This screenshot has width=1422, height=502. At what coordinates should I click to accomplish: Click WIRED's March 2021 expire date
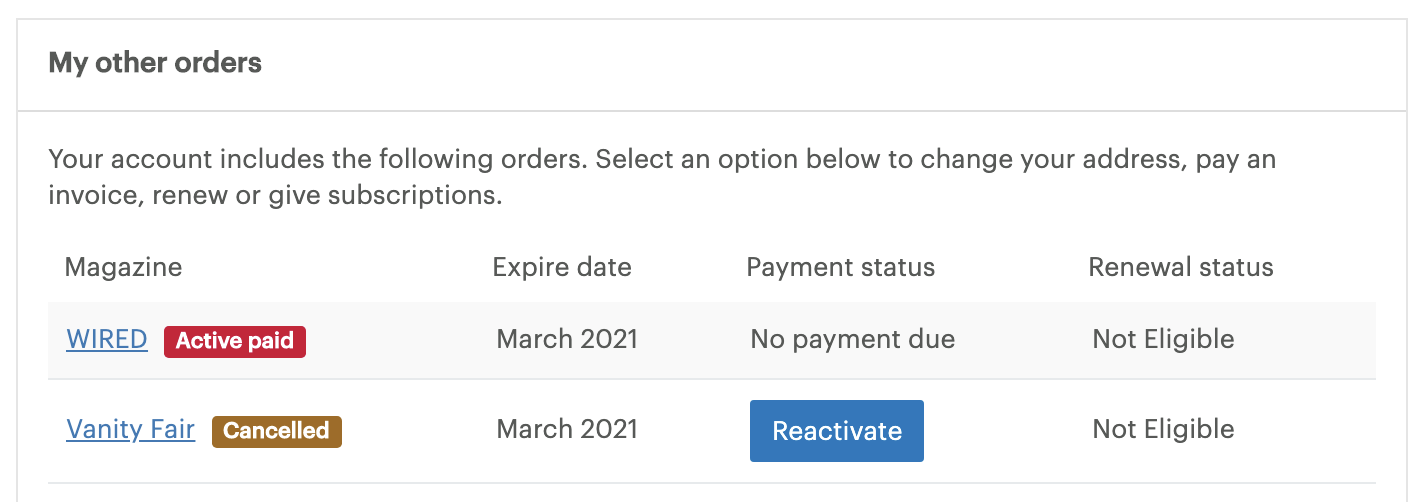567,340
